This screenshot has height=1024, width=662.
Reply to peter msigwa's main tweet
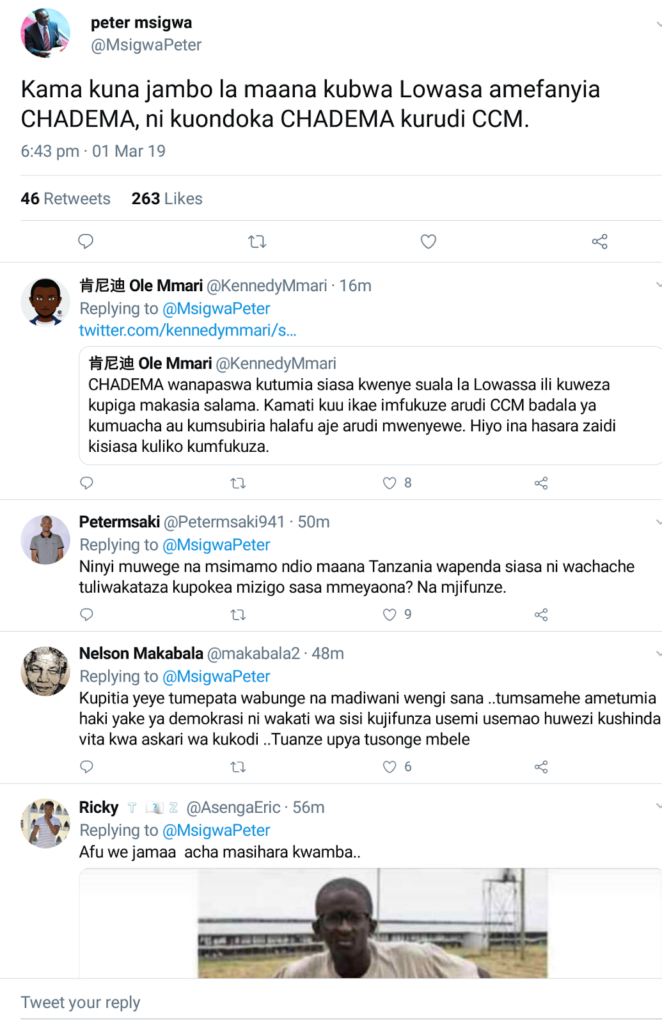pos(86,241)
